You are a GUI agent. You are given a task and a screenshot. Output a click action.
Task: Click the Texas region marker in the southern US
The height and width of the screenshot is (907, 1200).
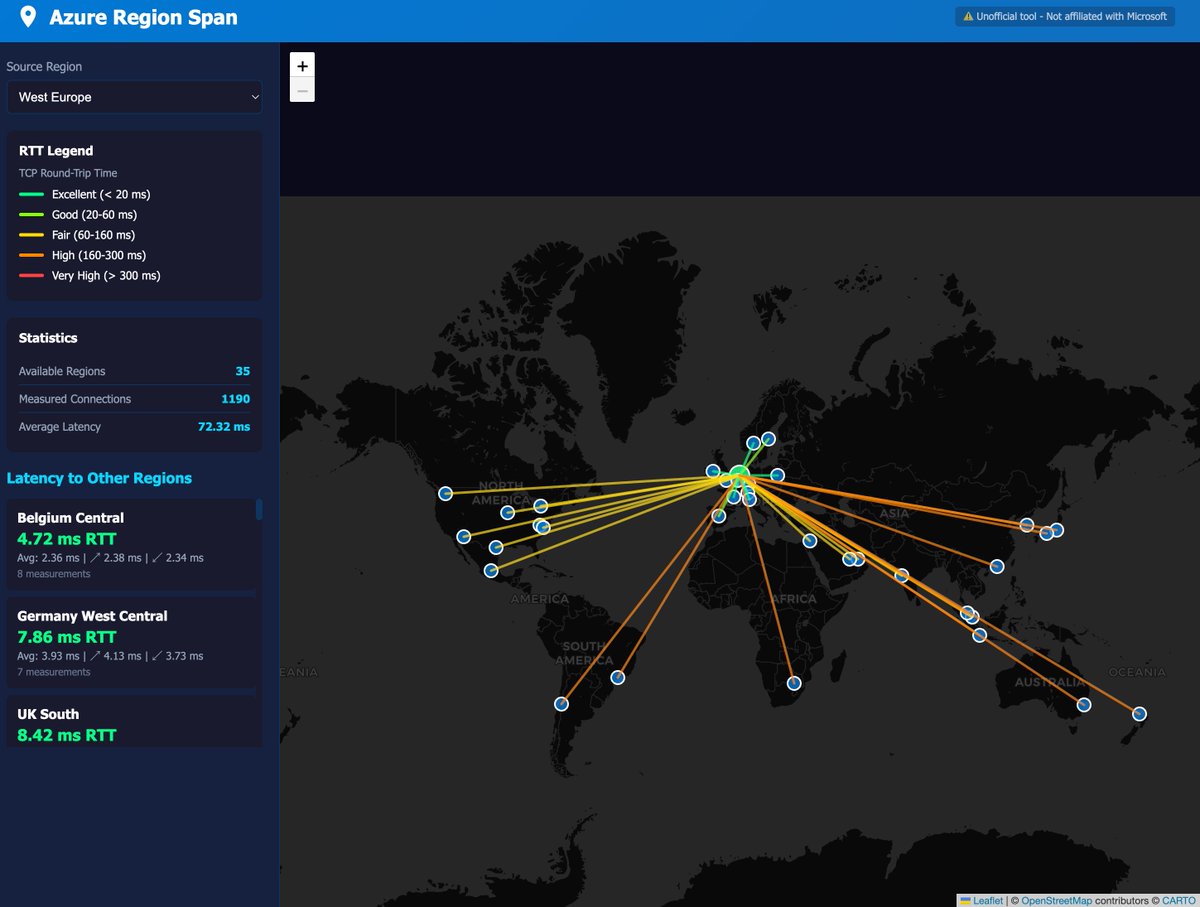(497, 547)
